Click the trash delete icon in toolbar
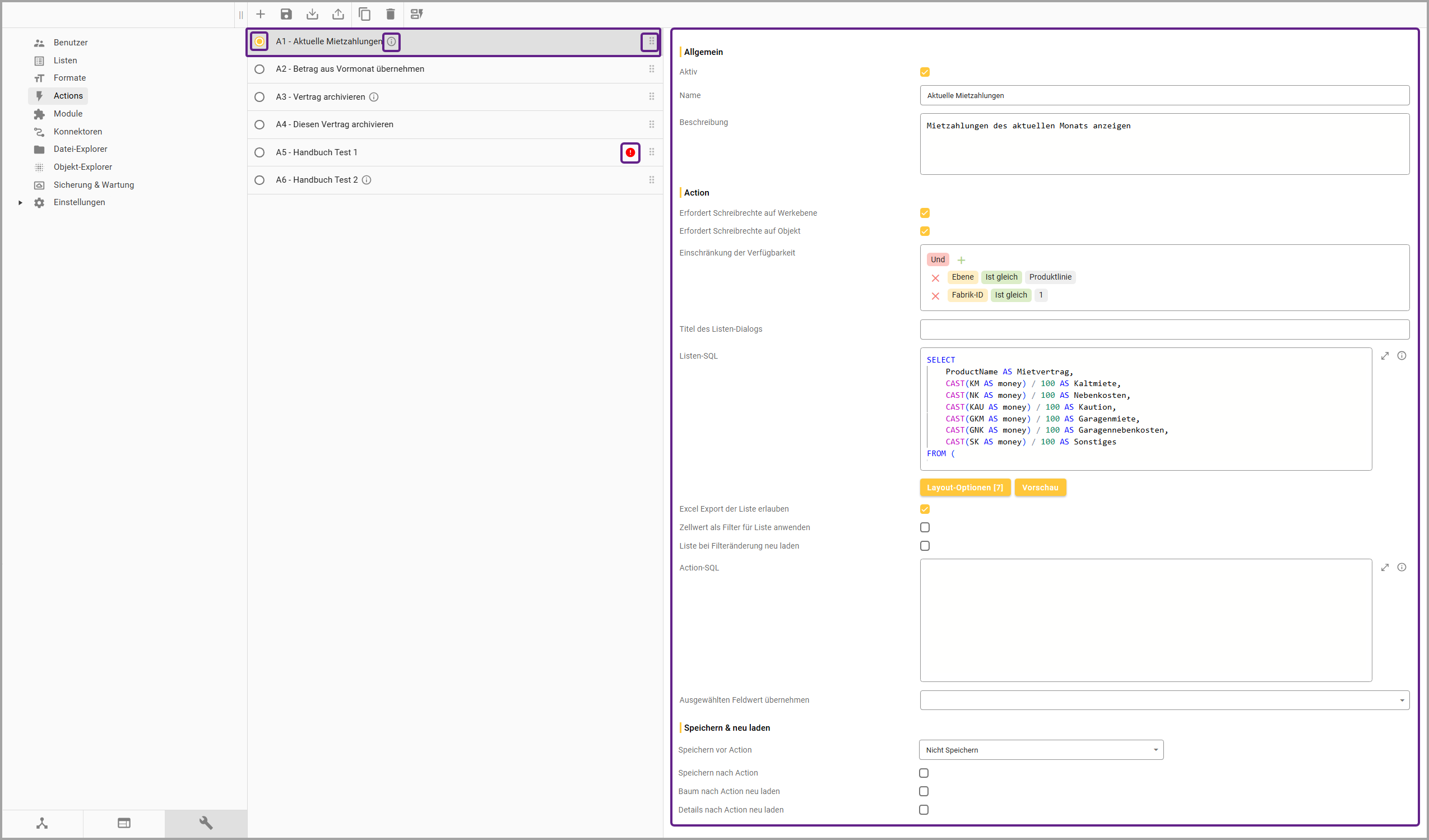 (x=390, y=14)
